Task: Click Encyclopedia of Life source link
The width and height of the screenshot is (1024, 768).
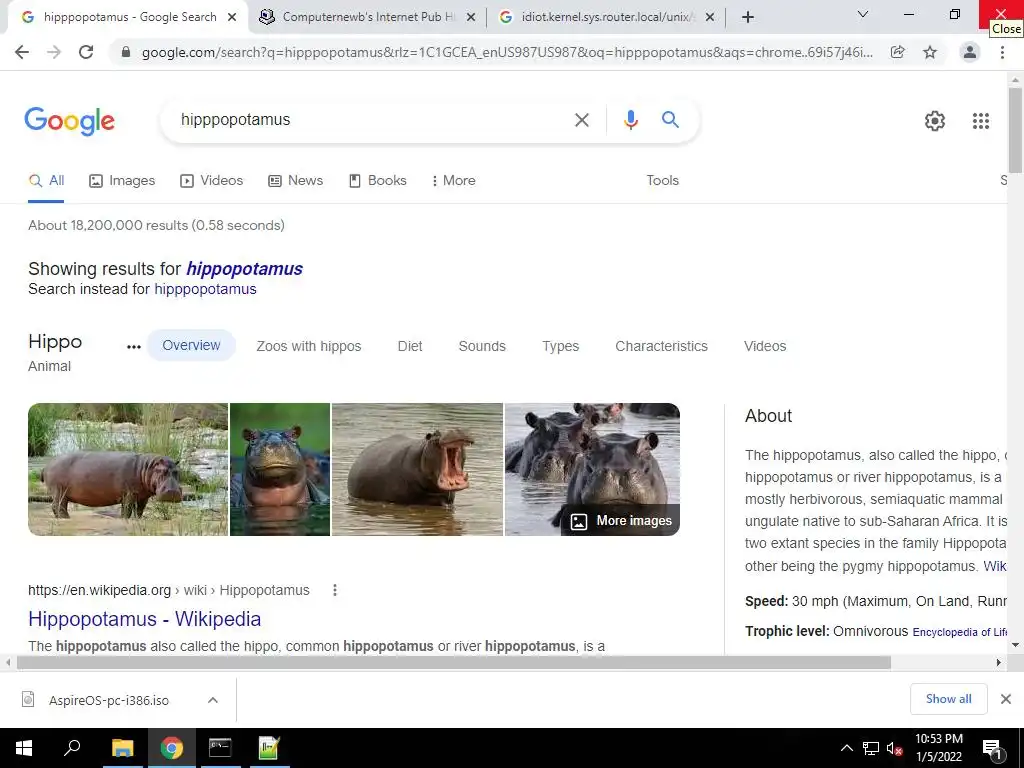Action: coord(959,632)
